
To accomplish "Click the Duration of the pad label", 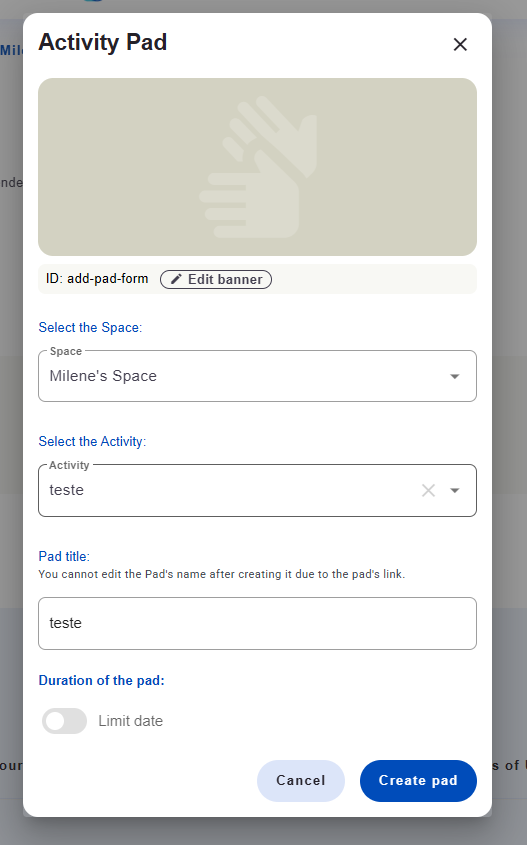I will click(x=101, y=681).
